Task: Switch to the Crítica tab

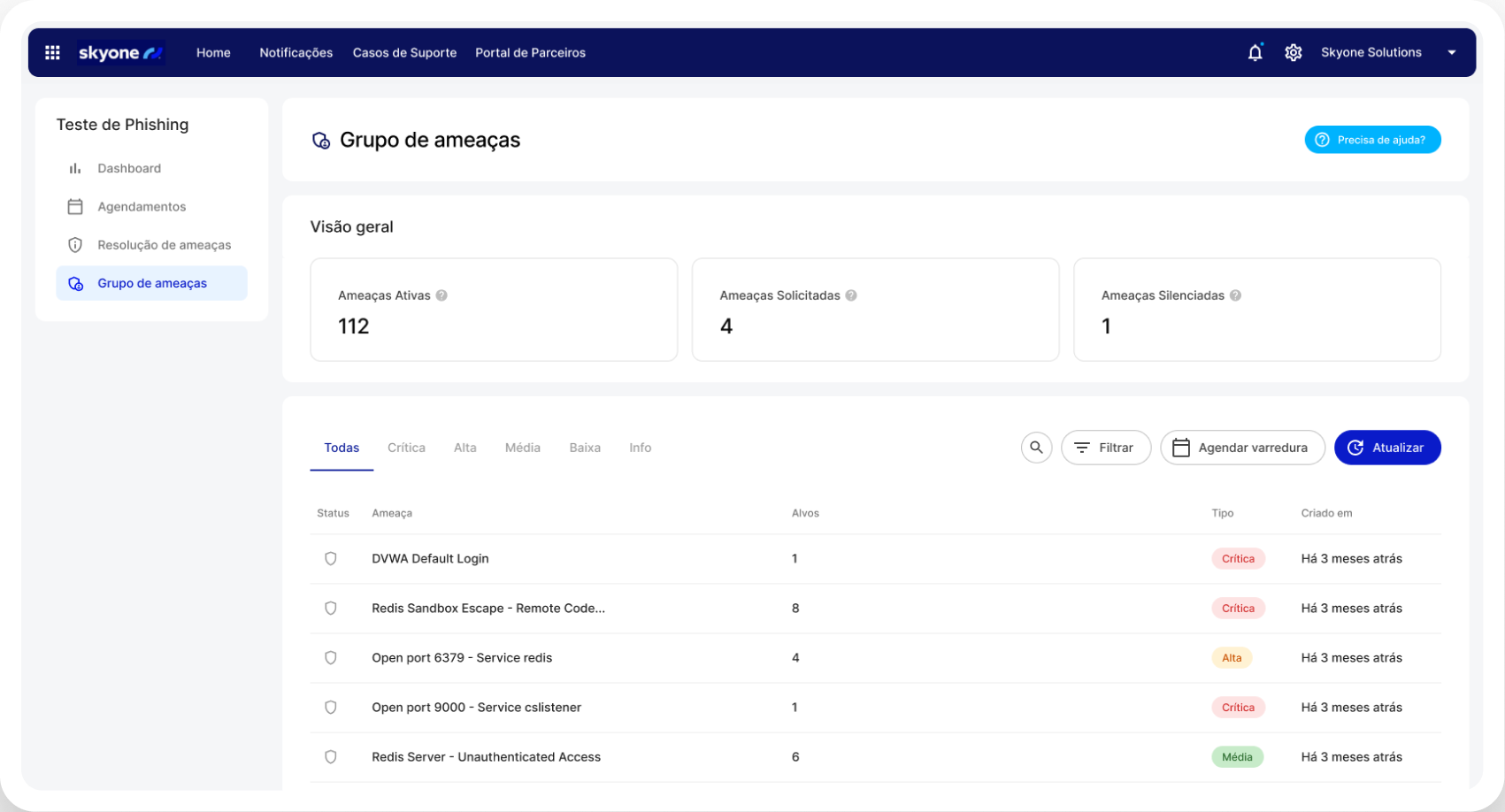Action: 406,448
